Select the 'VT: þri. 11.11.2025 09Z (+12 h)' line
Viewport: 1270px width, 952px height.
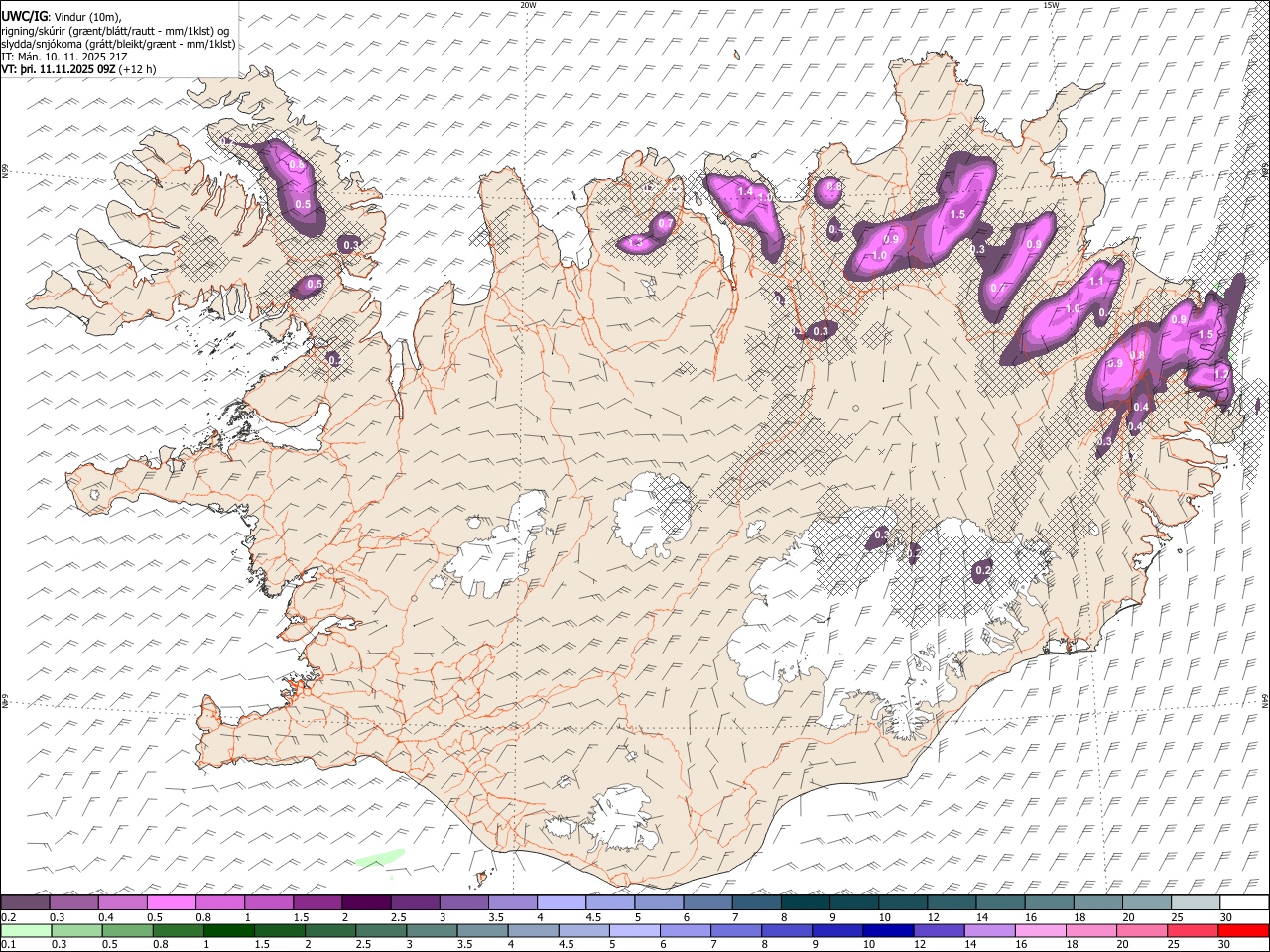tap(78, 69)
